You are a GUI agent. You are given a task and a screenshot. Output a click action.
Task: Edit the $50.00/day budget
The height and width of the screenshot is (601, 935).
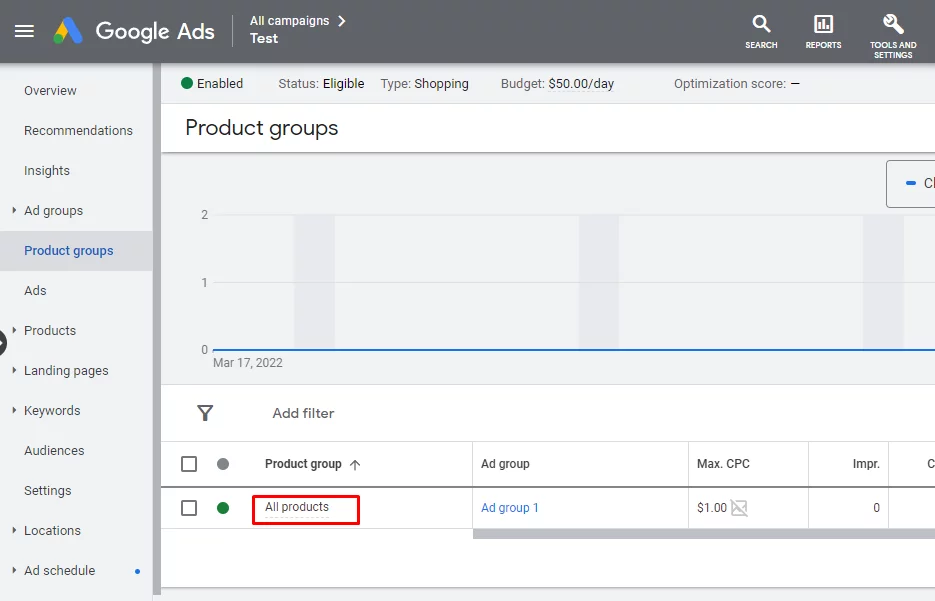pos(581,83)
